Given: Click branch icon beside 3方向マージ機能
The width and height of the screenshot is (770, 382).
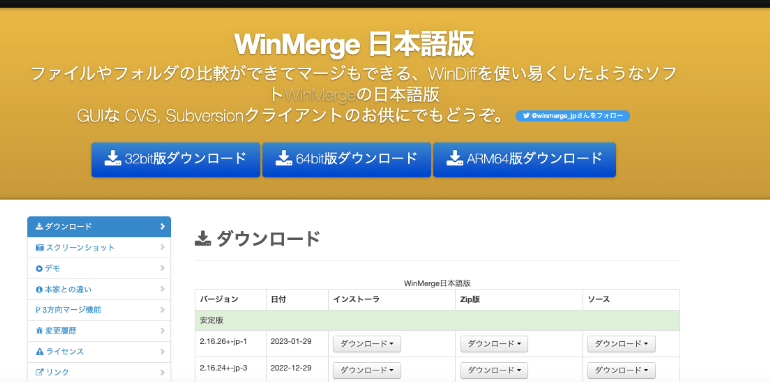Looking at the screenshot, I should [x=38, y=310].
